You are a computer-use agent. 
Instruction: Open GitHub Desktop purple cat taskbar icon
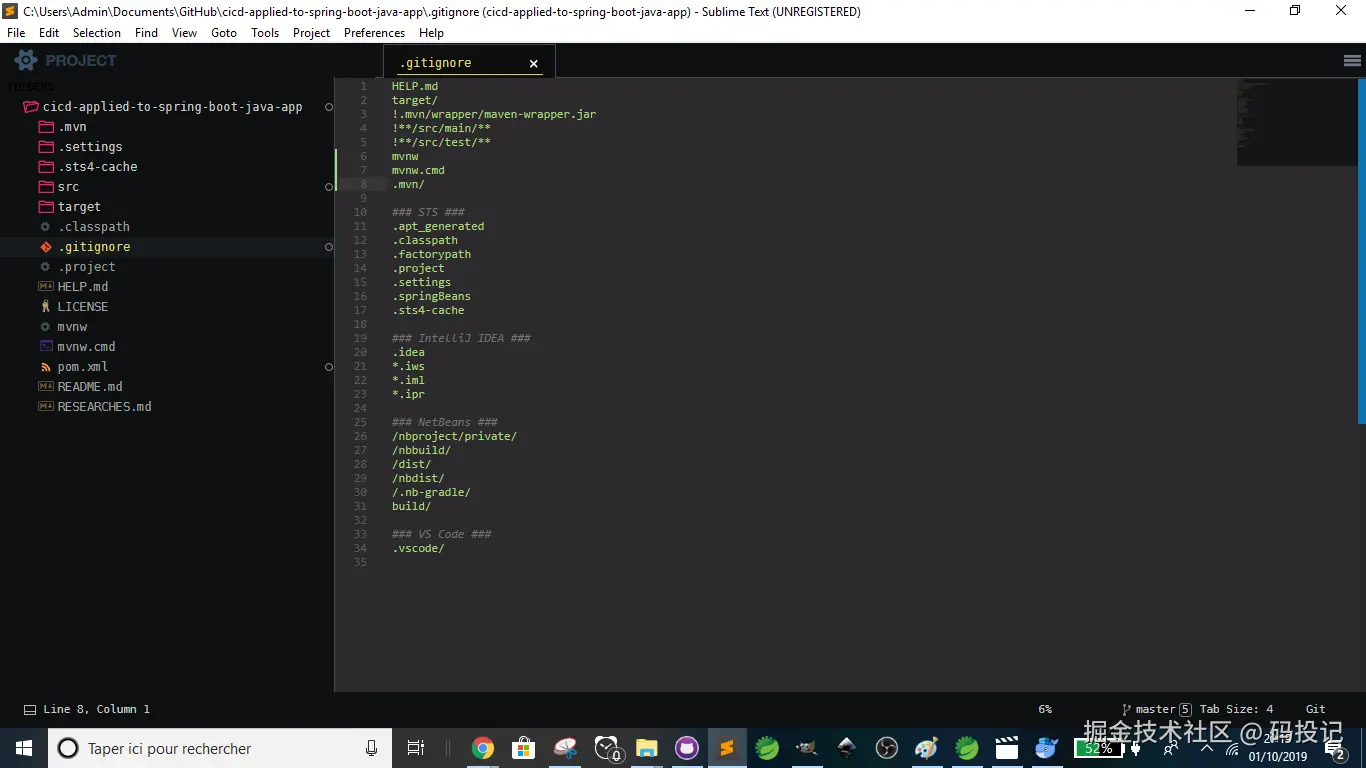pos(686,748)
